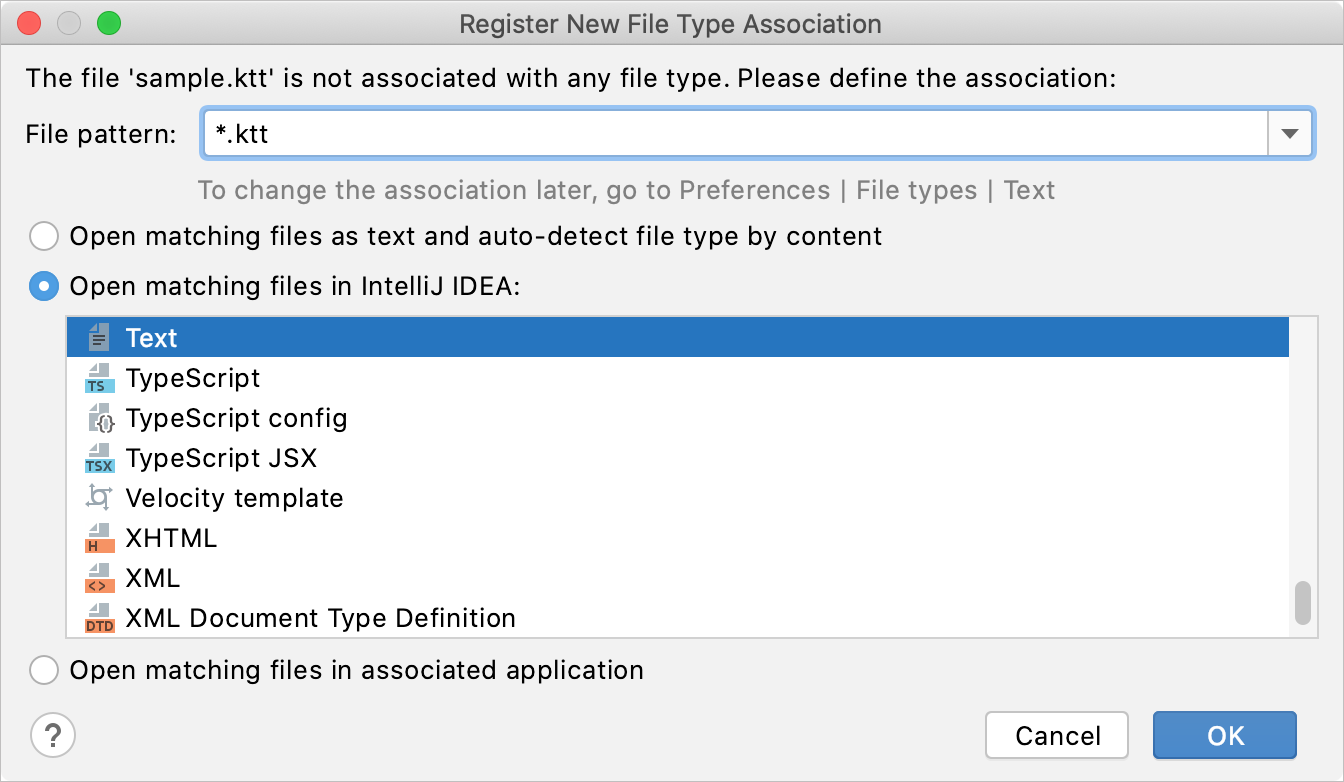Click the XML file icon
Screen dimensions: 1344x782
(x=99, y=579)
